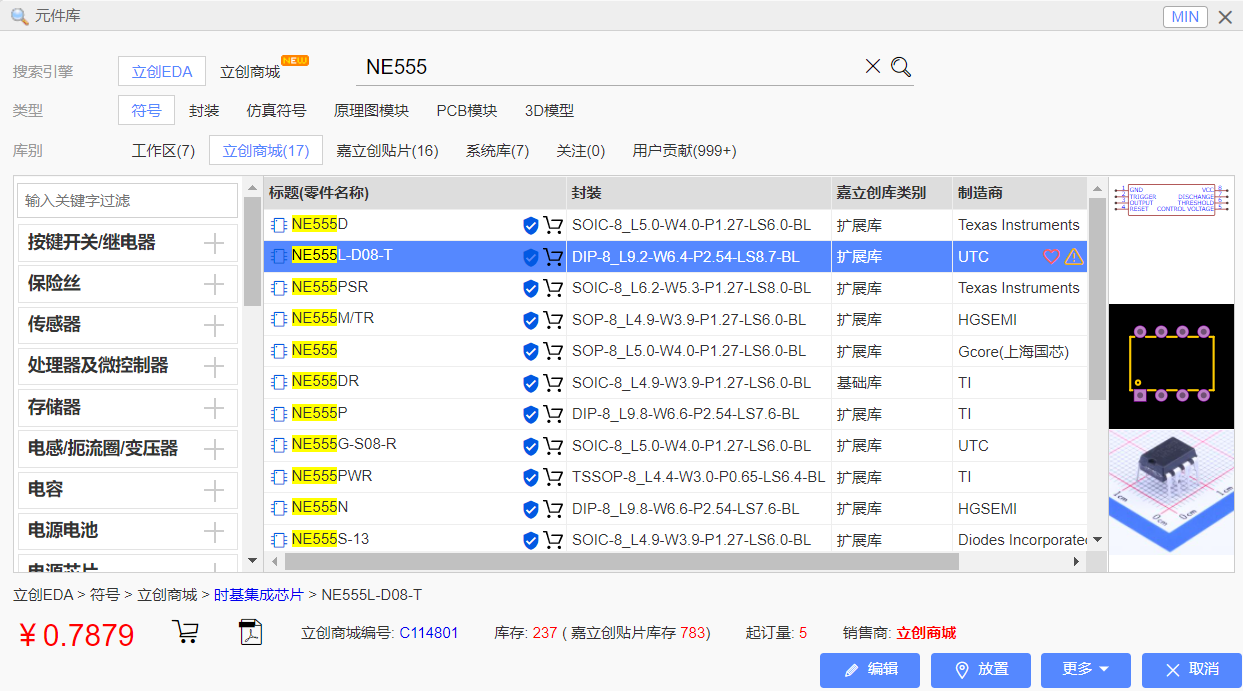Click the category keyword filter field
1243x691 pixels.
pyautogui.click(x=128, y=200)
